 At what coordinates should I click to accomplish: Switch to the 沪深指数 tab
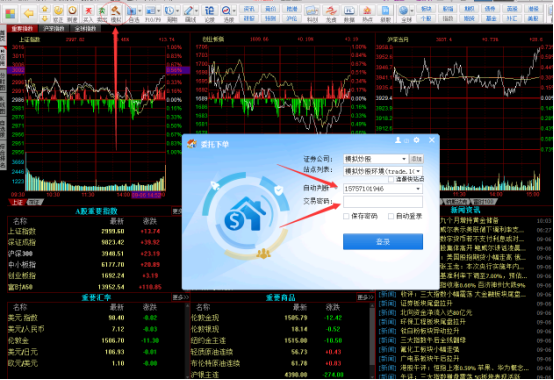tap(54, 29)
